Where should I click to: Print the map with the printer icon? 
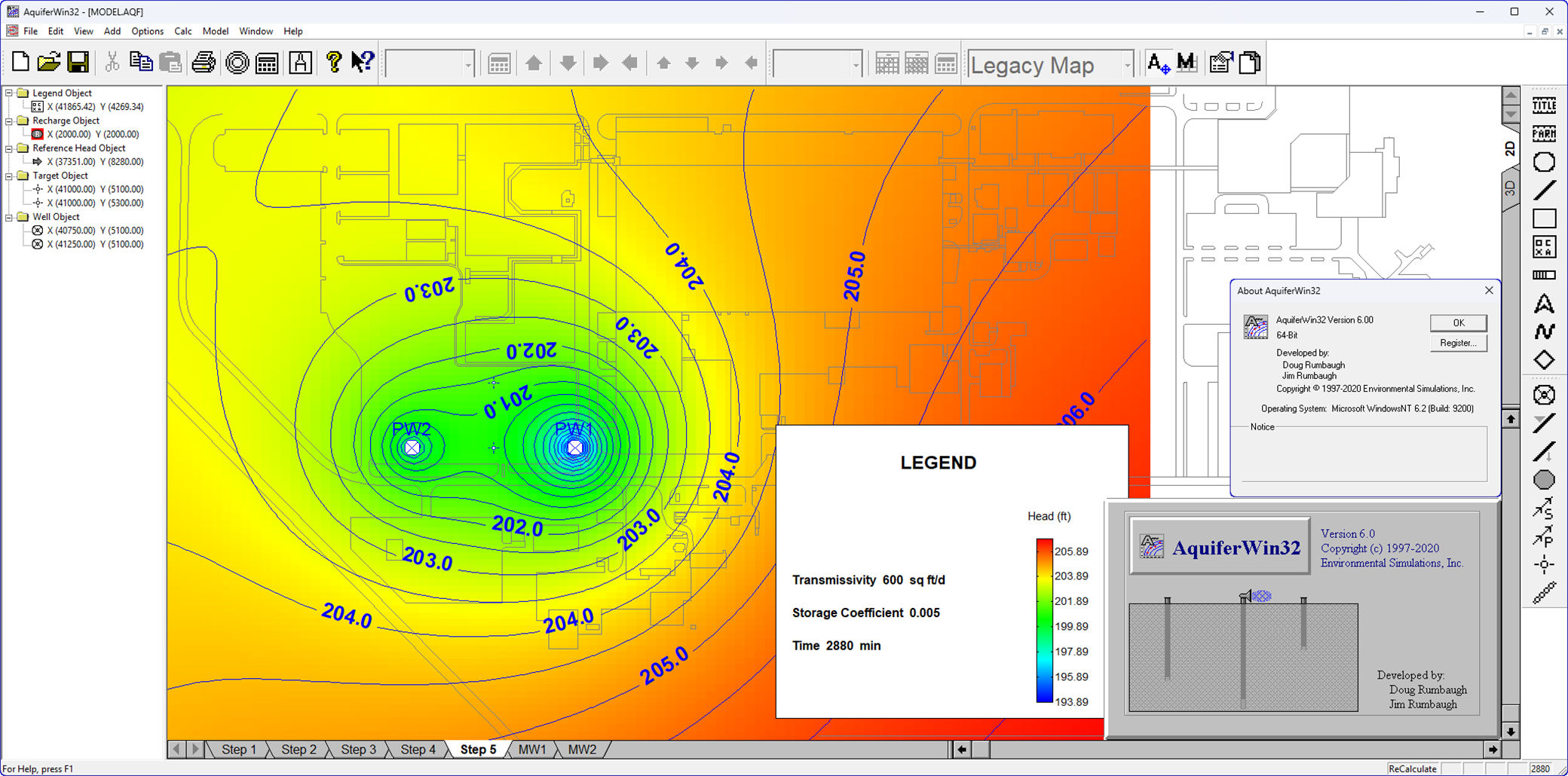click(x=204, y=63)
